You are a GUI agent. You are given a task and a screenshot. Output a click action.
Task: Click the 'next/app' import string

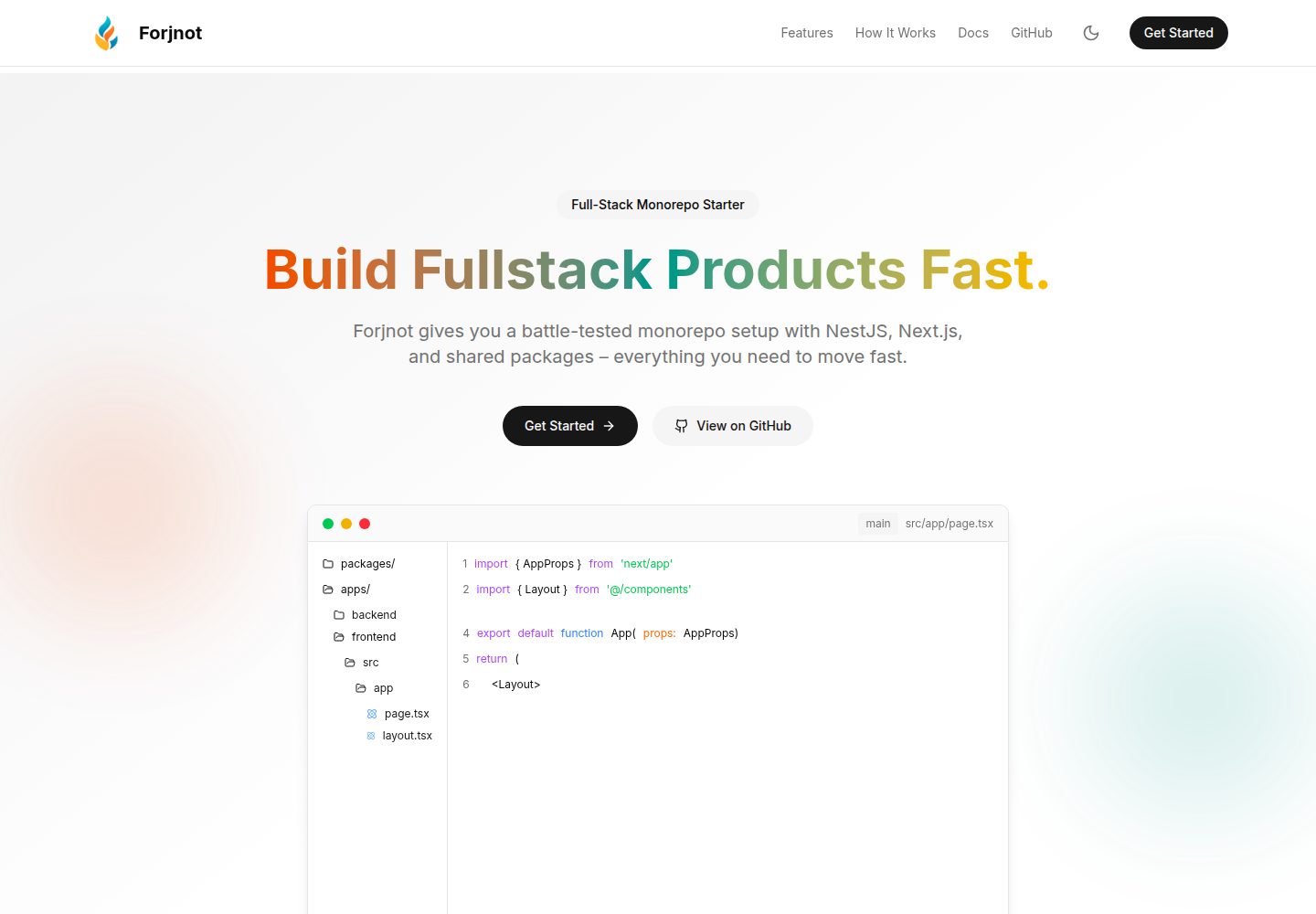647,564
